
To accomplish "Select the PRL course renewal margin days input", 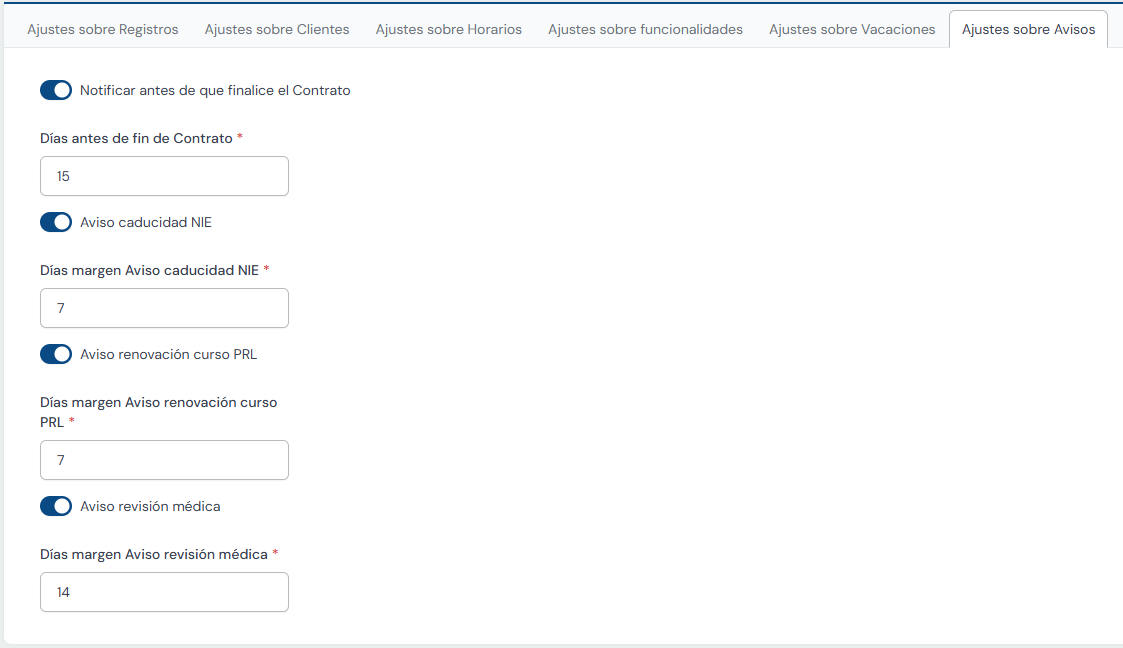I will (164, 460).
